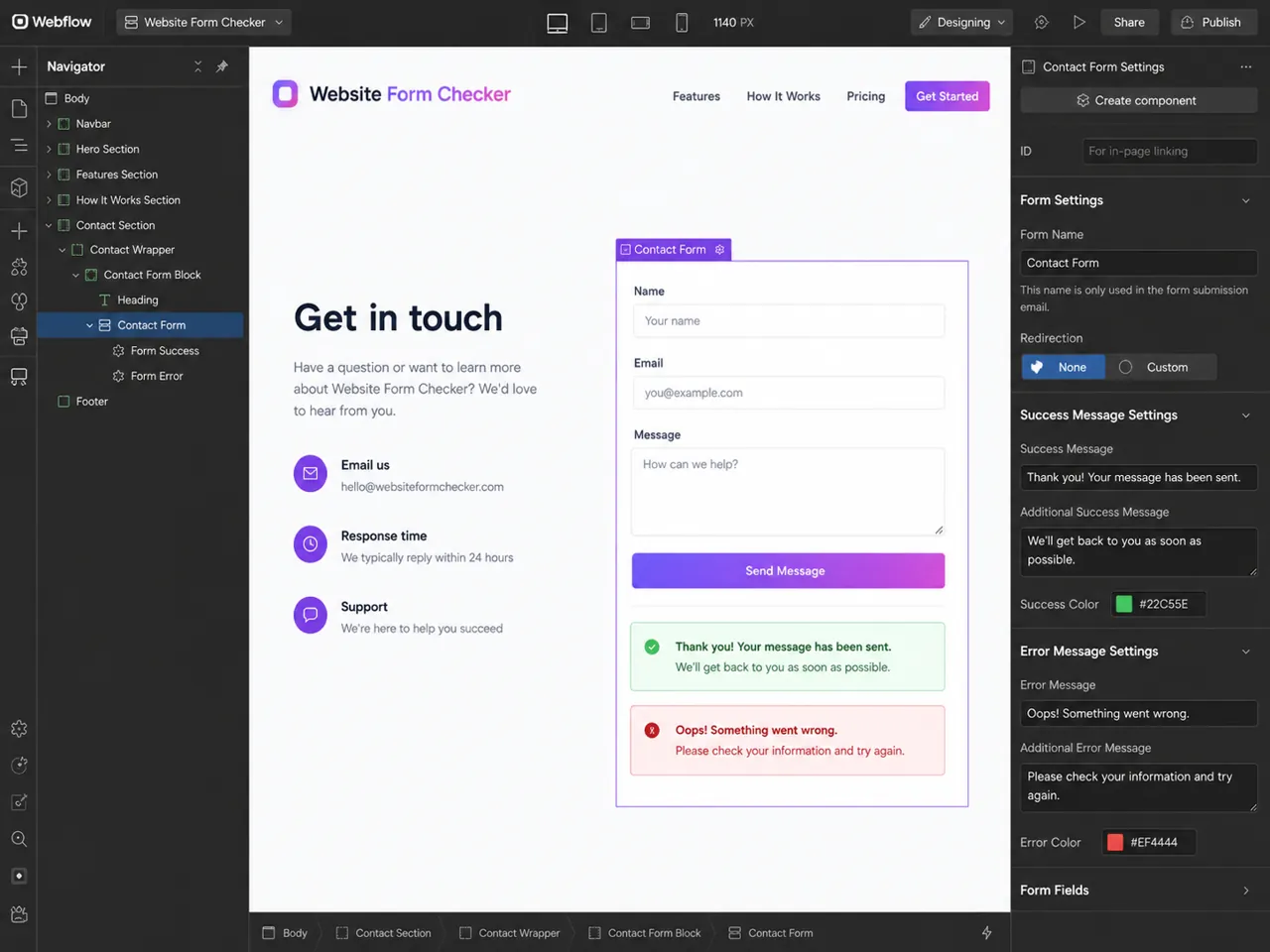Open the Designing mode dropdown
1270x952 pixels.
pyautogui.click(x=961, y=22)
